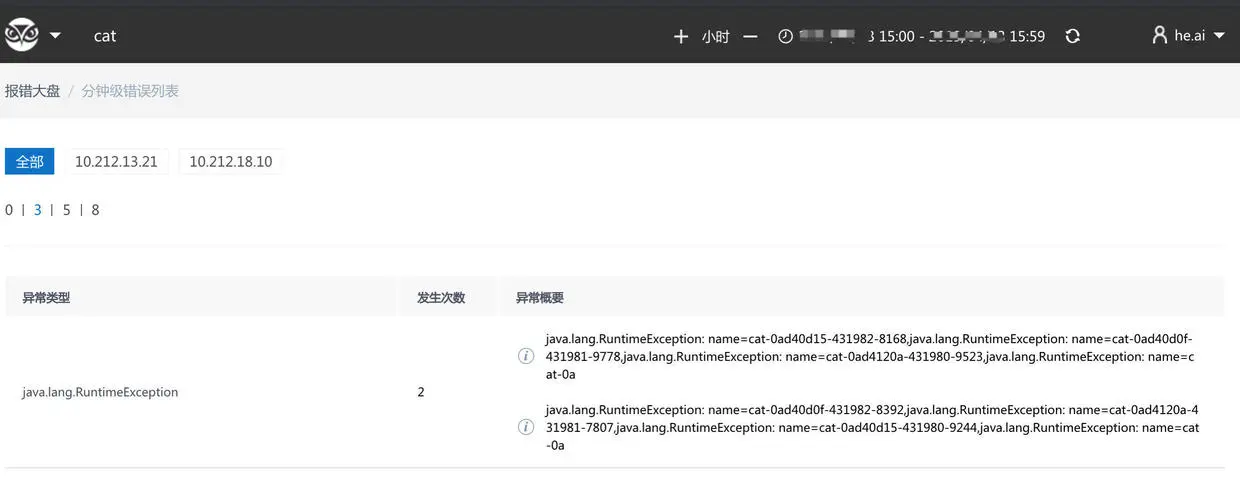Click the CAT owl logo
The image size is (1240, 493).
point(22,36)
